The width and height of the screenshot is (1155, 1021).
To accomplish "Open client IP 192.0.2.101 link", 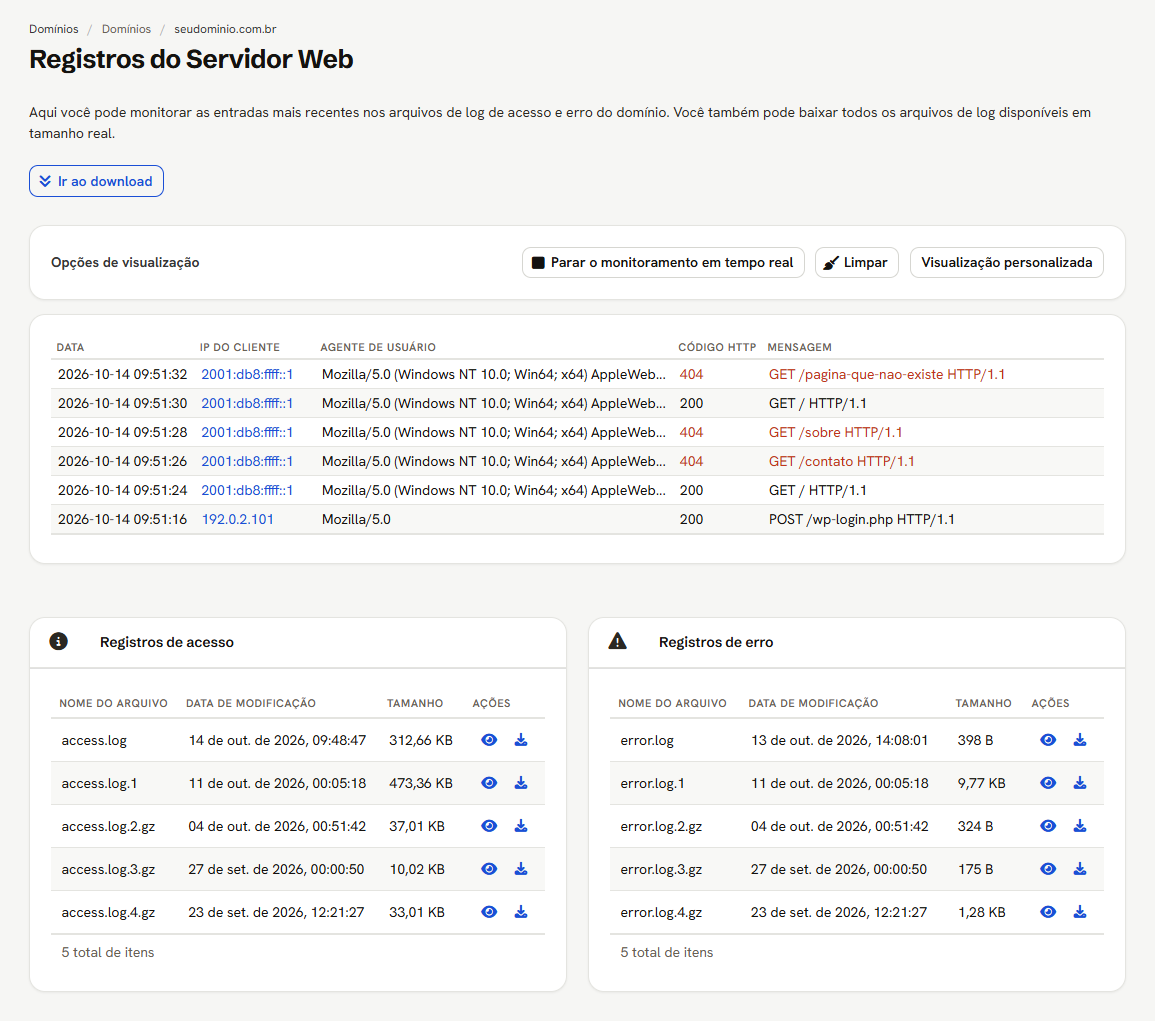I will [238, 519].
